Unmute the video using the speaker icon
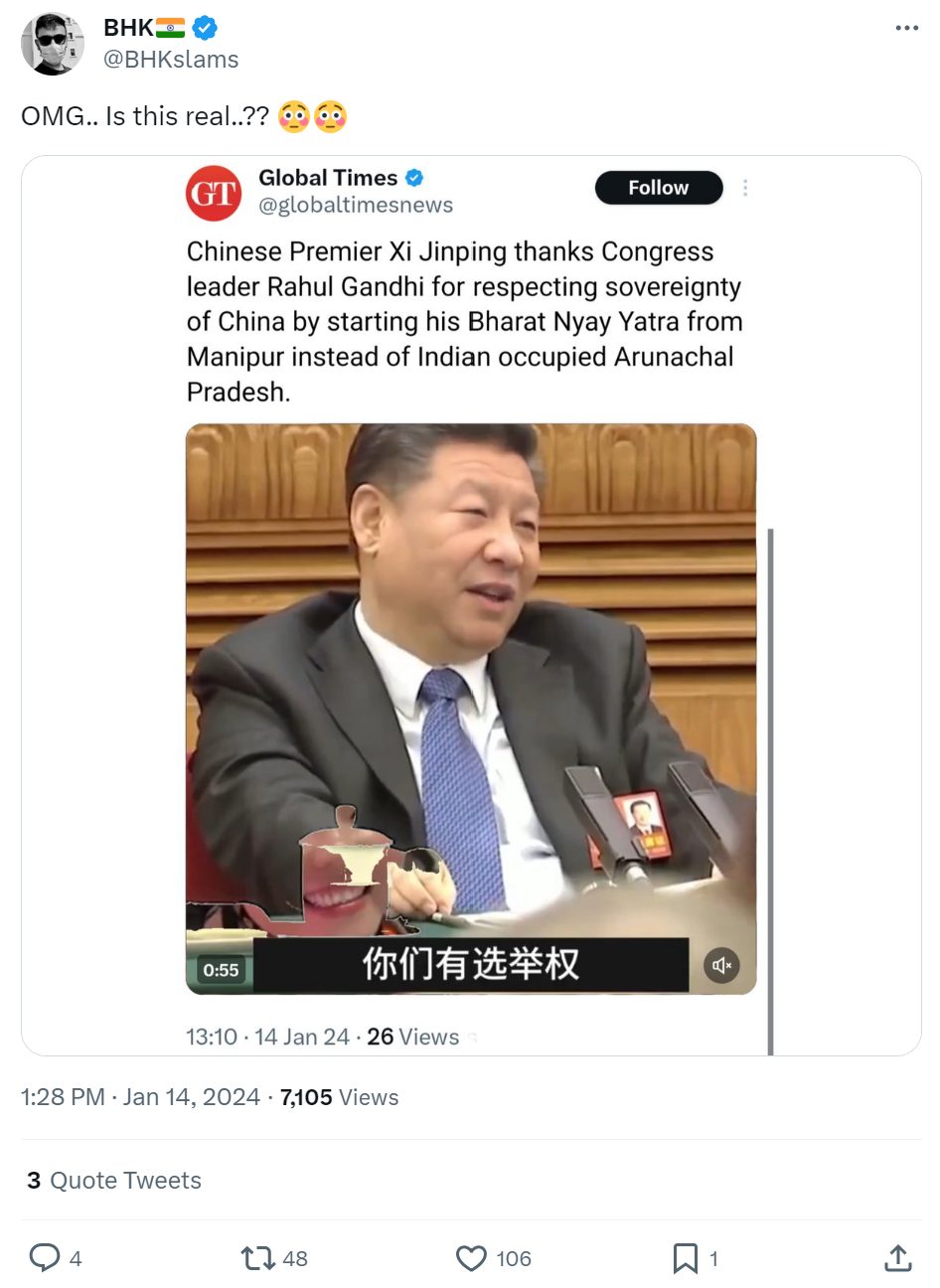 pos(722,965)
